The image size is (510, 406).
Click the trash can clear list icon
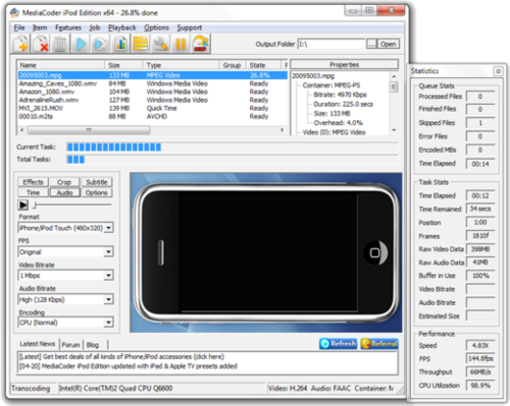click(60, 44)
